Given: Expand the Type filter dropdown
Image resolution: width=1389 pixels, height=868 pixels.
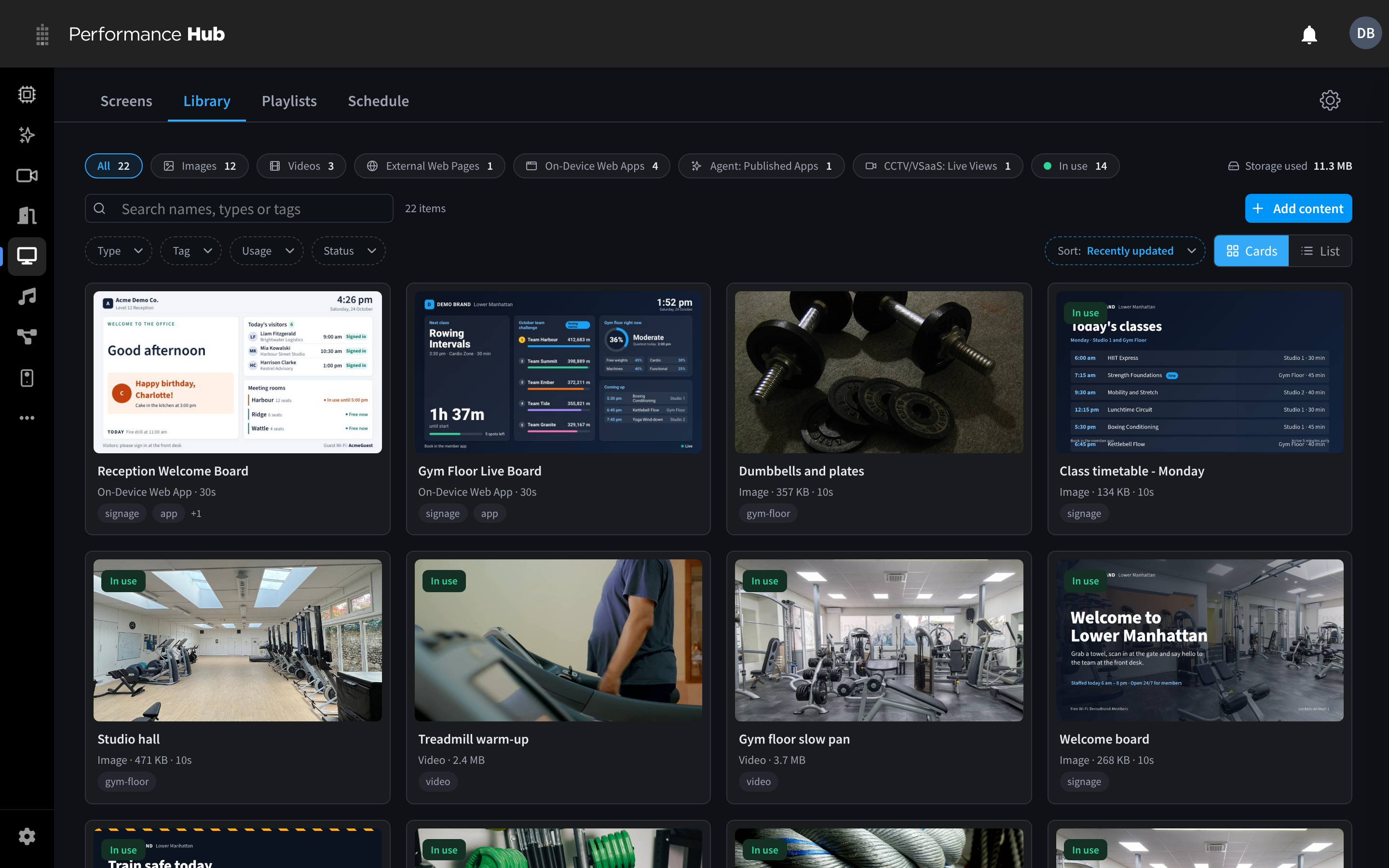Looking at the screenshot, I should click(119, 251).
